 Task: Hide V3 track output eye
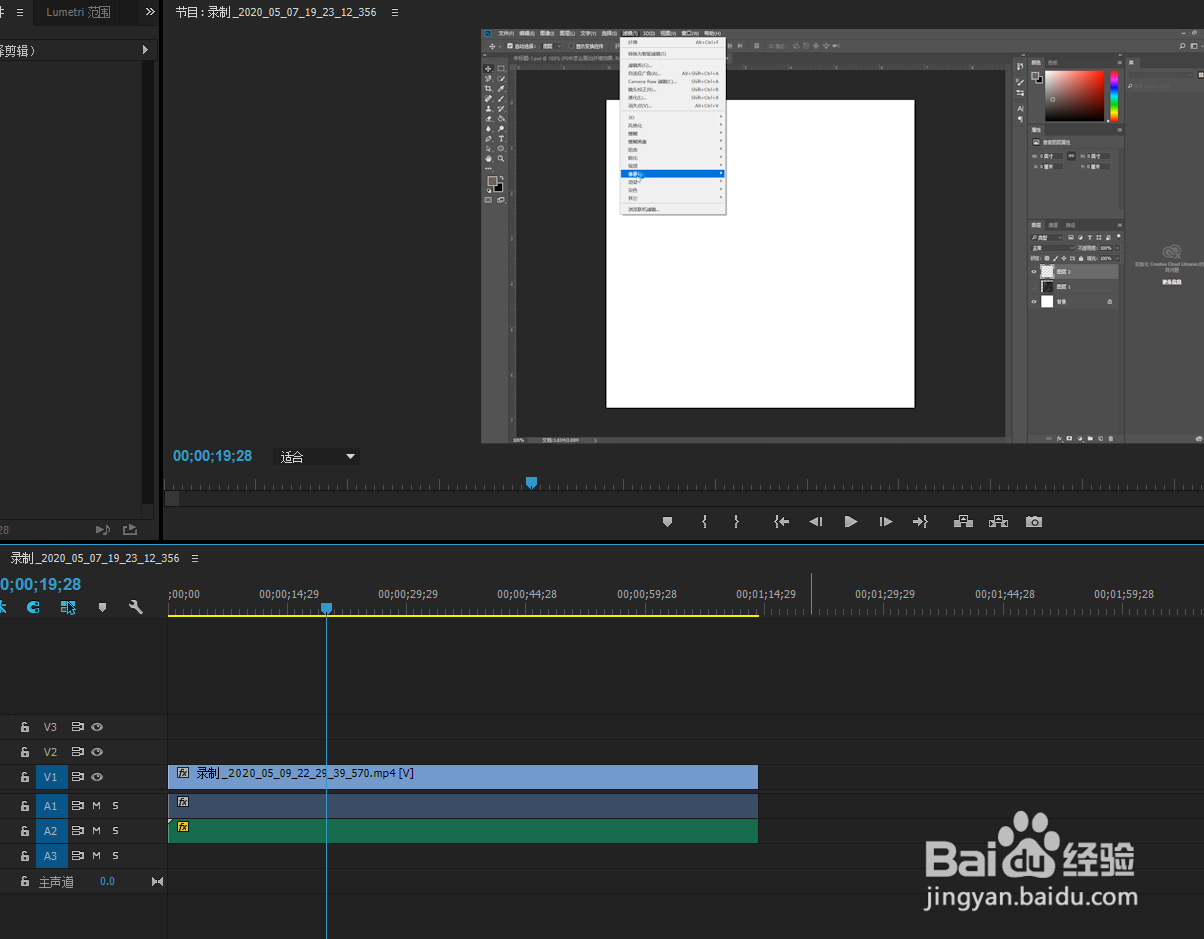click(x=98, y=727)
